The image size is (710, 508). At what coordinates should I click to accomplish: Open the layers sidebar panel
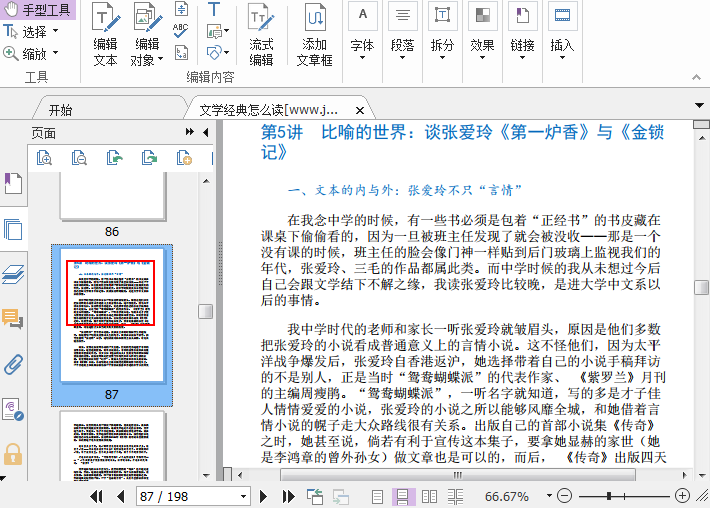tap(13, 274)
